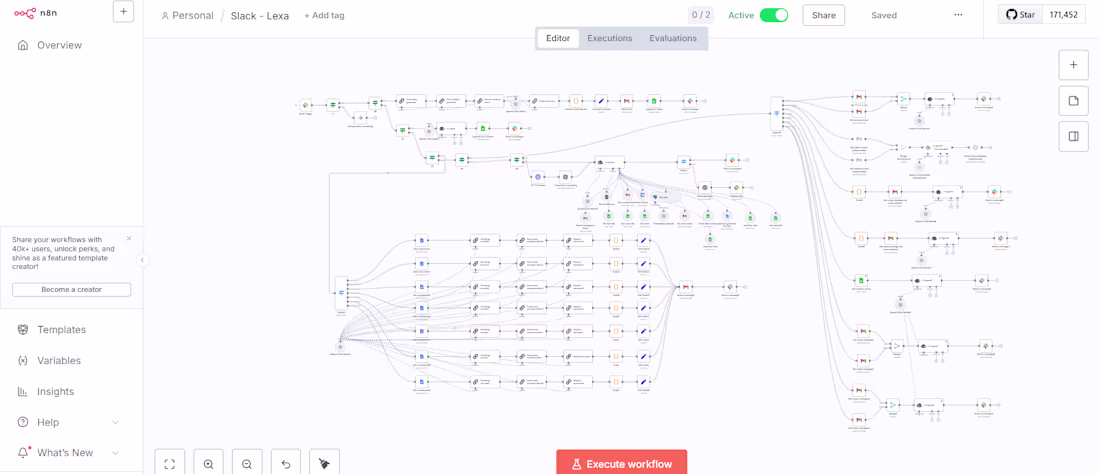Click the 0 / 2 counter badge
The image size is (1100, 474).
click(x=702, y=15)
